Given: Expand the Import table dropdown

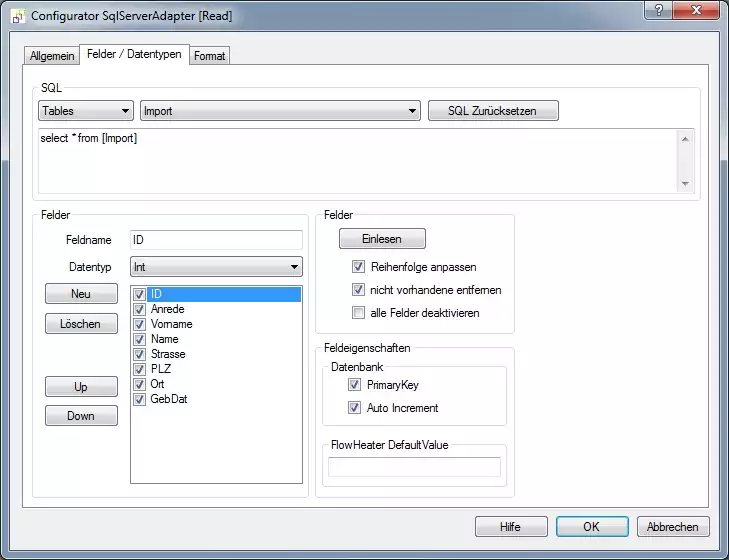Looking at the screenshot, I should coord(279,111).
